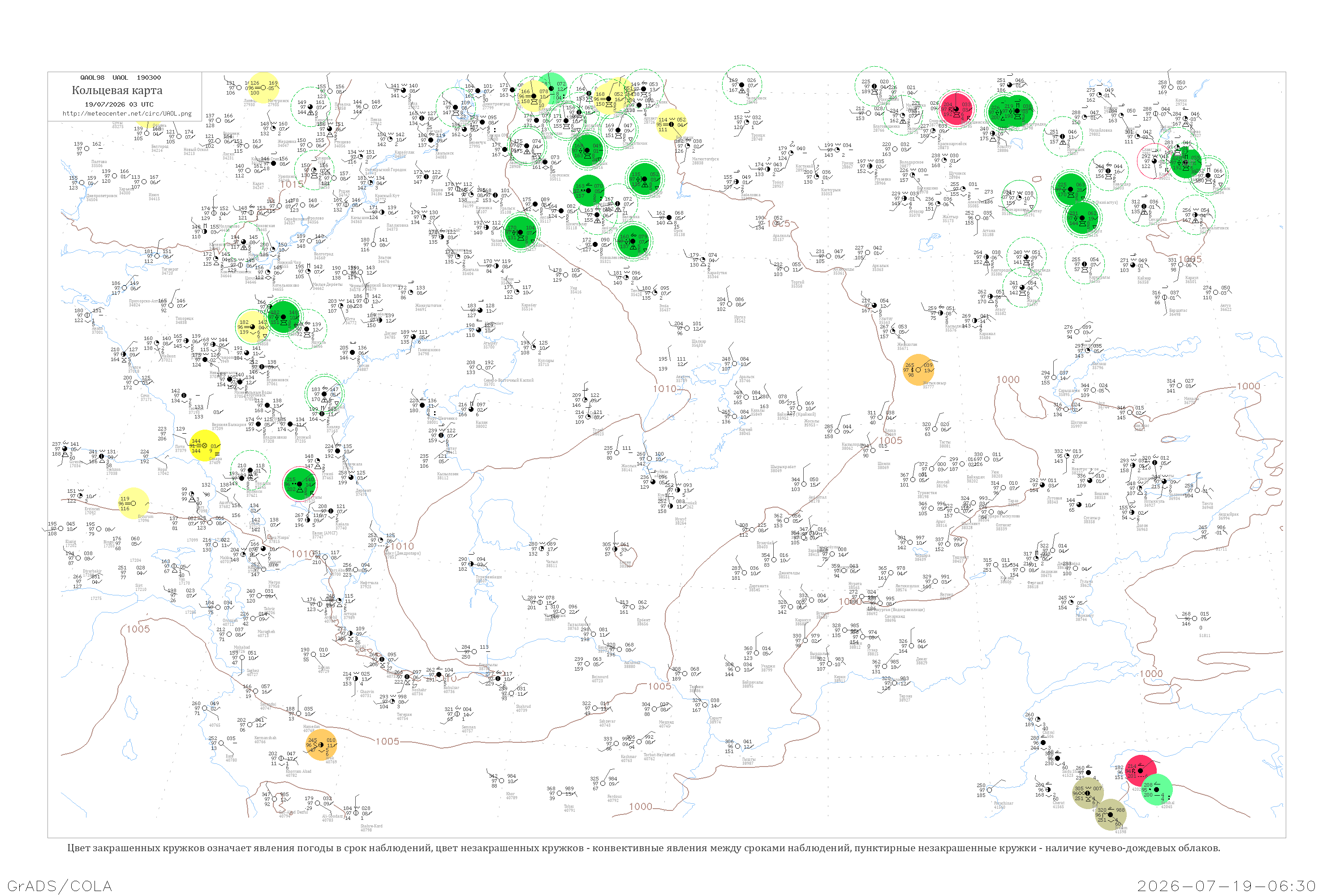Click the header code "QAOL98 UAOL 190300"
The image size is (1344, 896).
click(121, 78)
